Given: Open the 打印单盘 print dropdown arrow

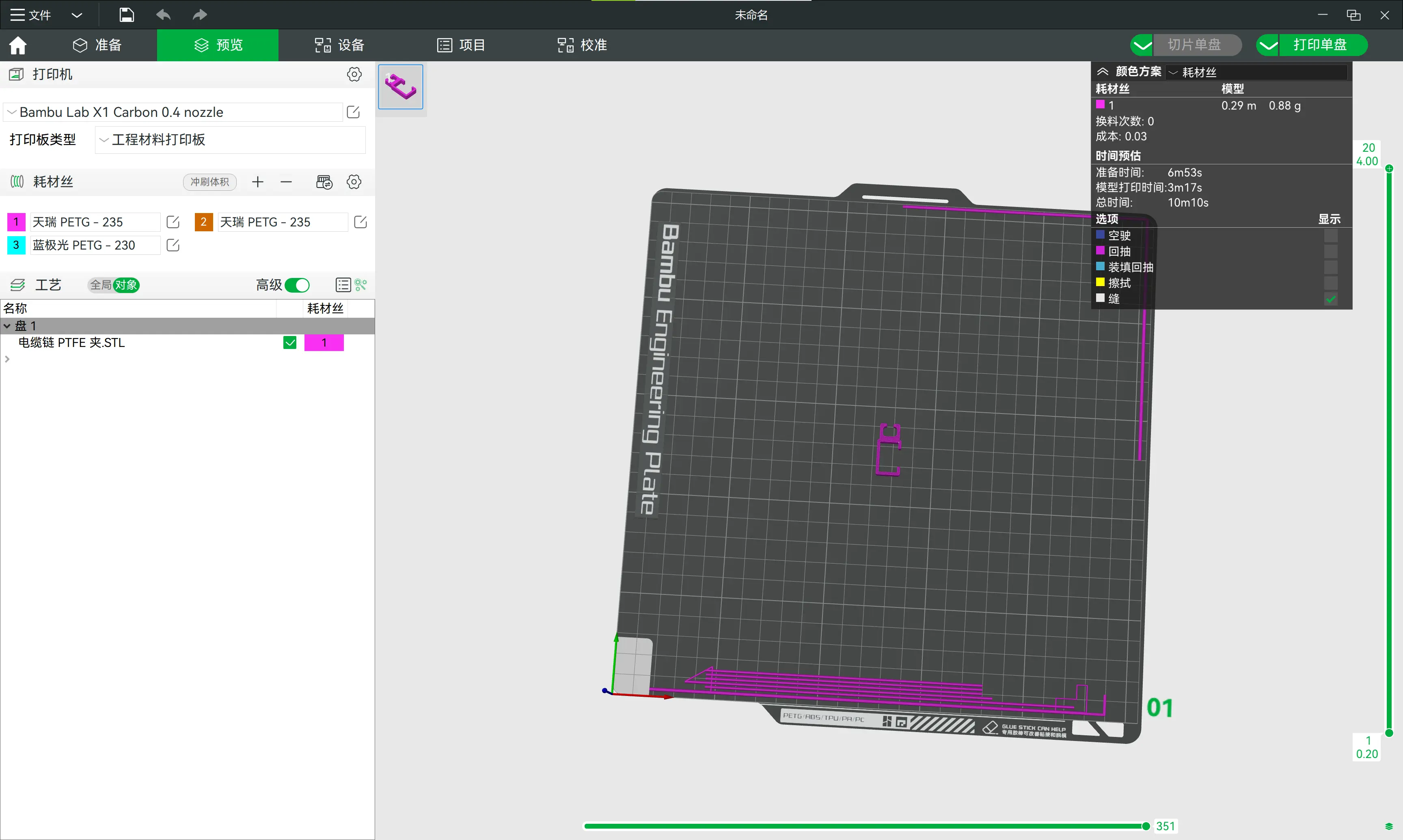Looking at the screenshot, I should pyautogui.click(x=1268, y=45).
